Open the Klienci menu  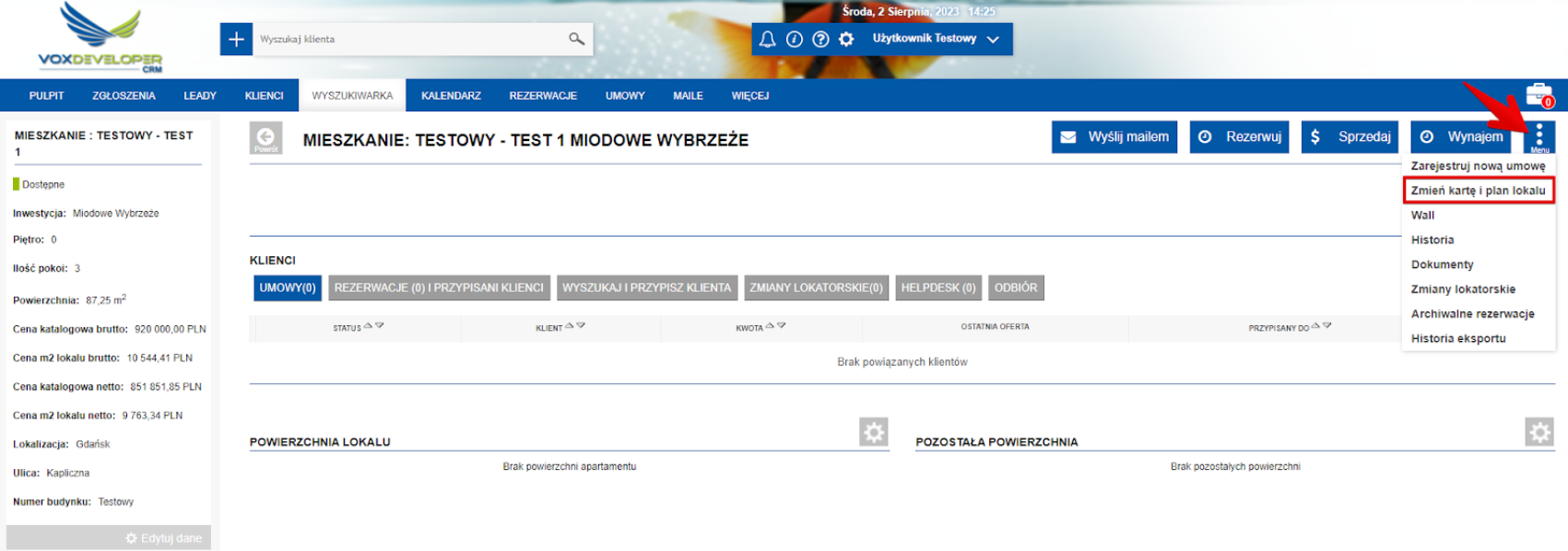[265, 96]
